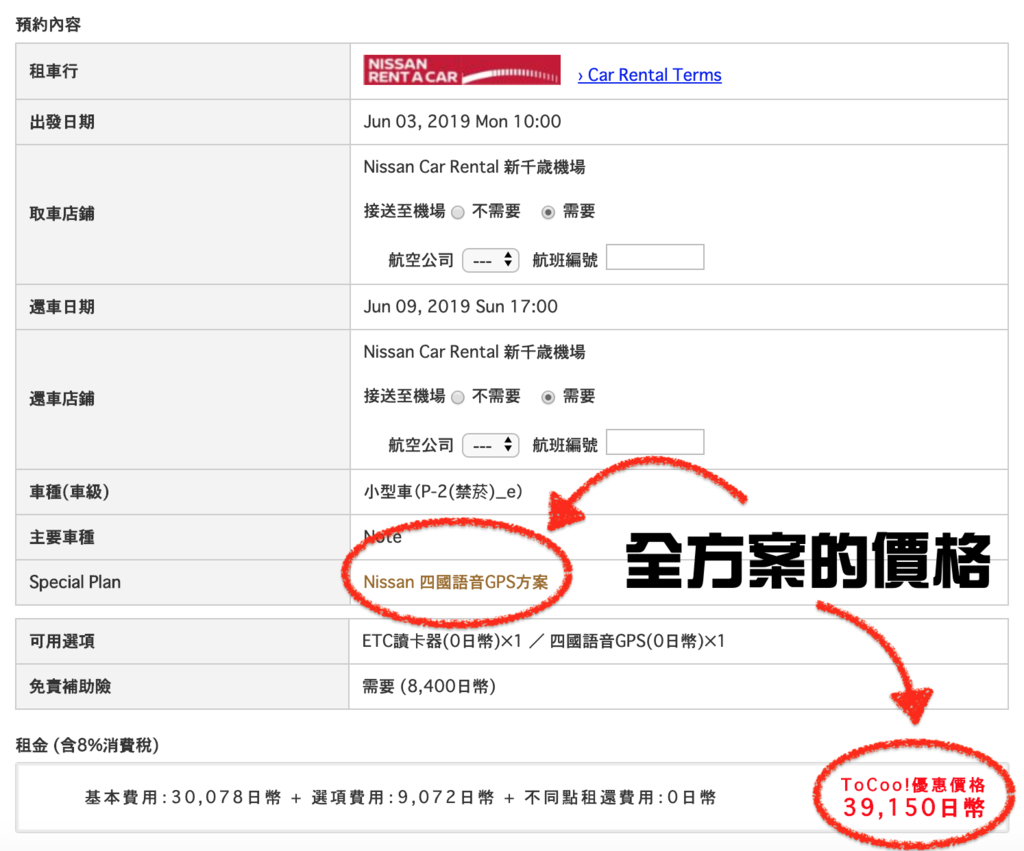Click the ToCoo!優惠價格 39,150日幣 total
Viewport: 1024px width, 851px height.
tap(913, 797)
